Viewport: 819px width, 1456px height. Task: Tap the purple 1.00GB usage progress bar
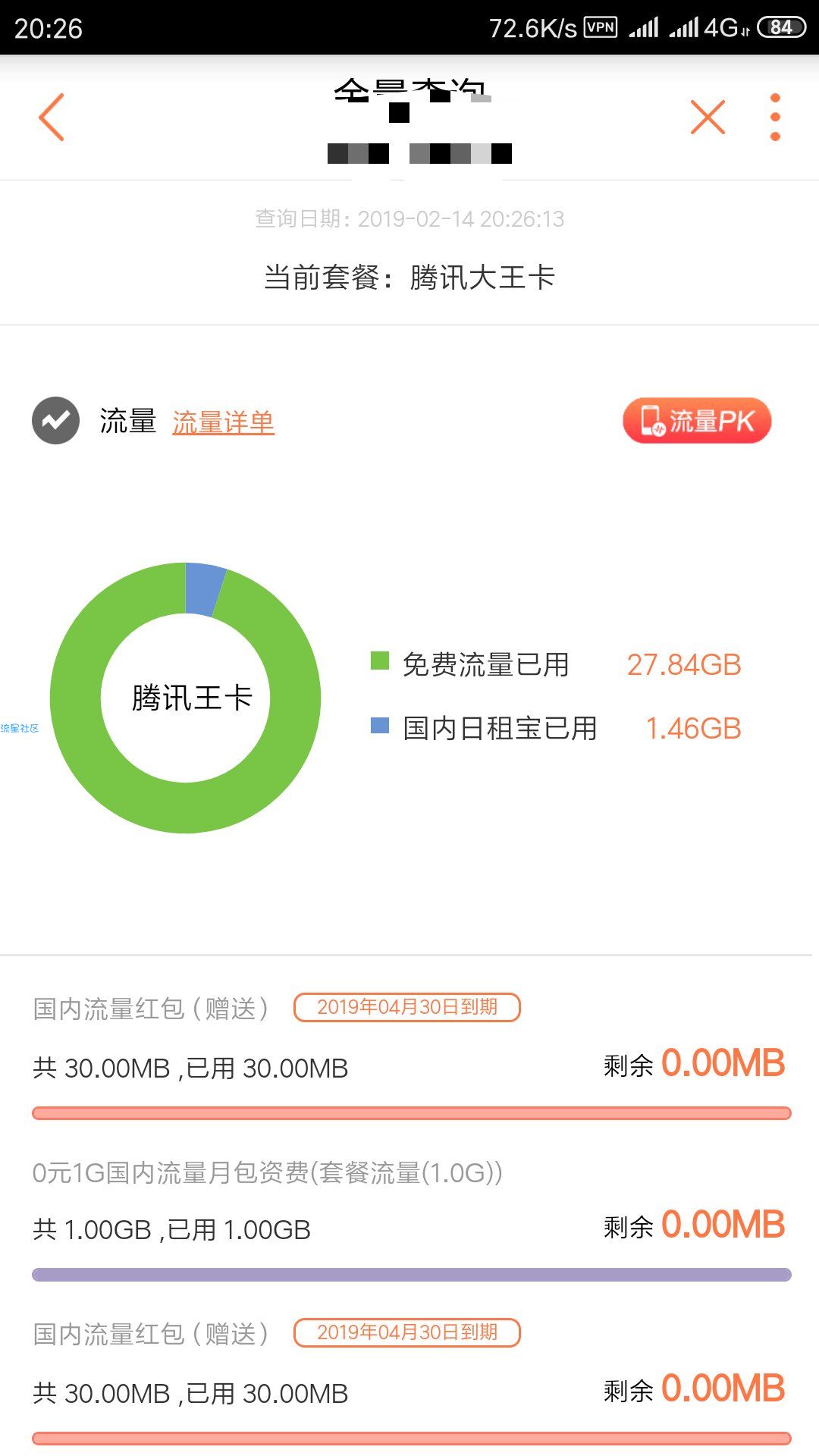coord(412,1275)
